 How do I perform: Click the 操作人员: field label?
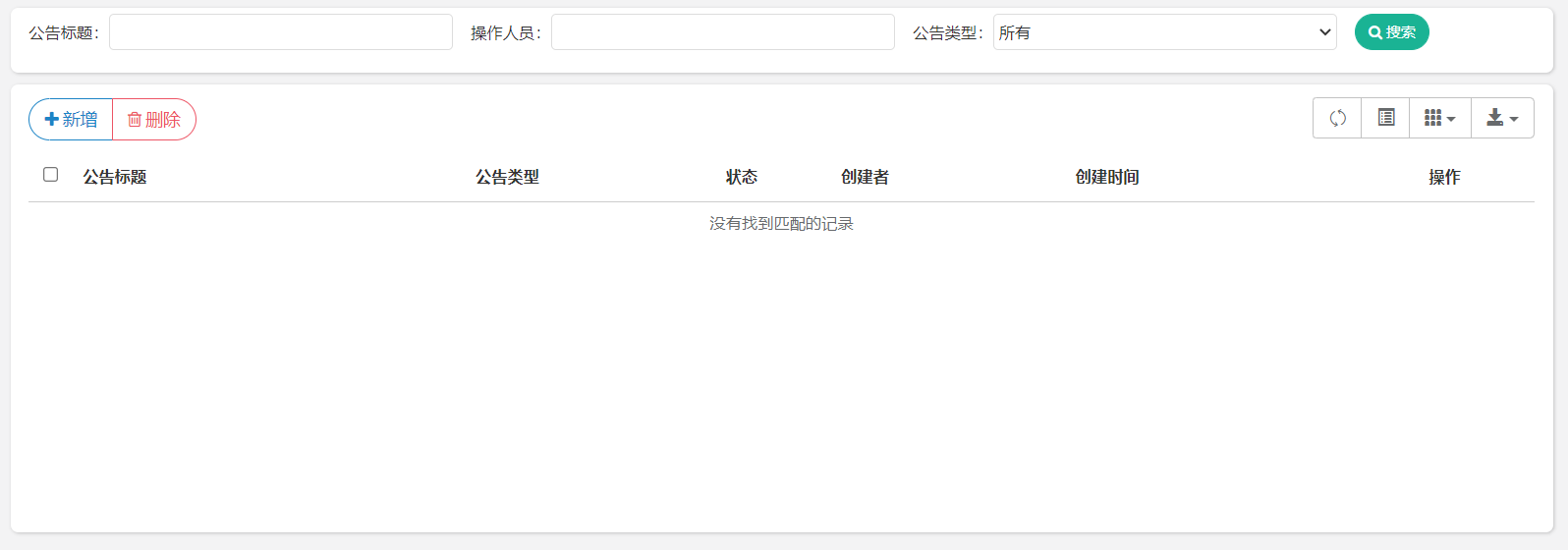tap(506, 33)
